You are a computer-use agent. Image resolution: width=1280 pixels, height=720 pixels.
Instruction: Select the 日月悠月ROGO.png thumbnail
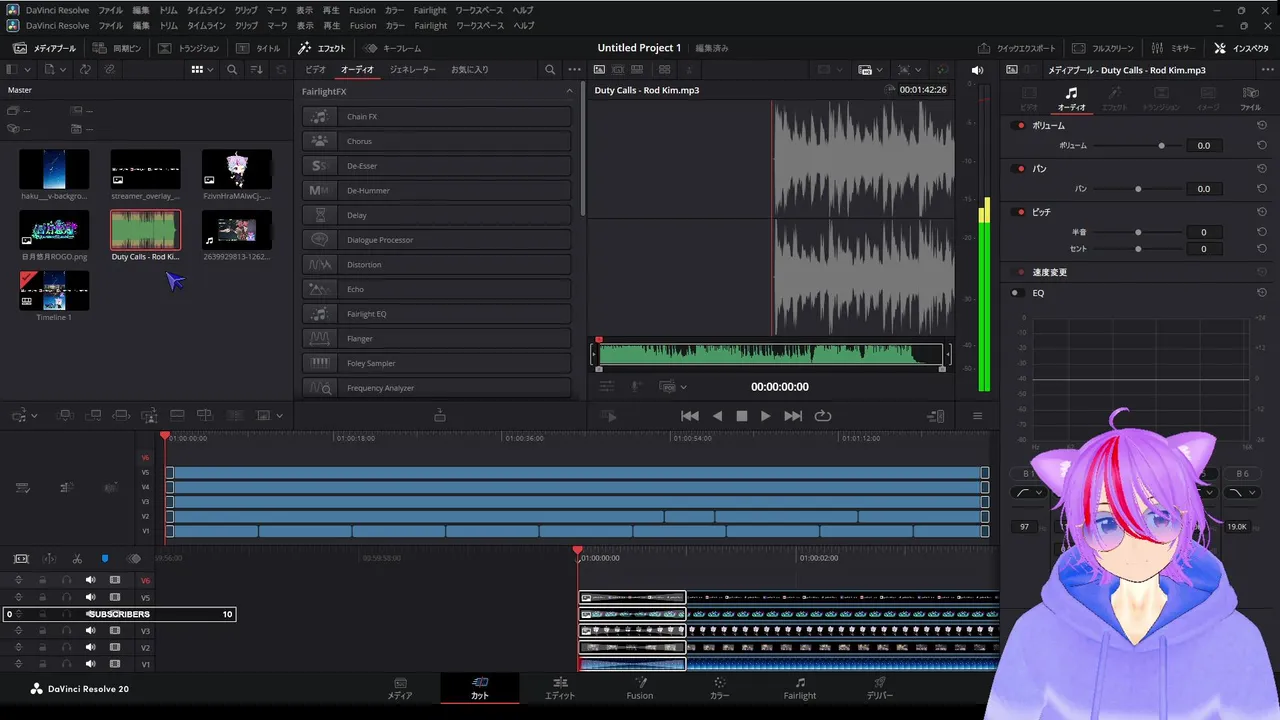tap(54, 230)
